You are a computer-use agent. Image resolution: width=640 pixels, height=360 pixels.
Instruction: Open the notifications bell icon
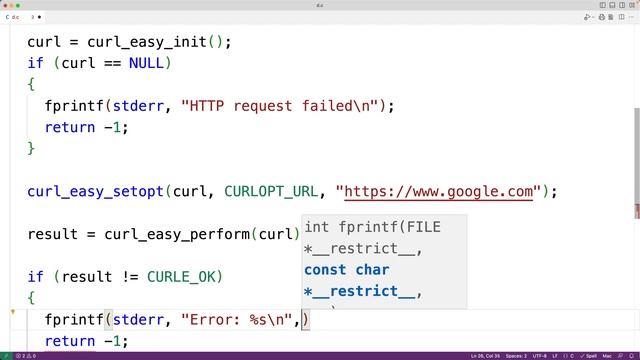coord(631,356)
